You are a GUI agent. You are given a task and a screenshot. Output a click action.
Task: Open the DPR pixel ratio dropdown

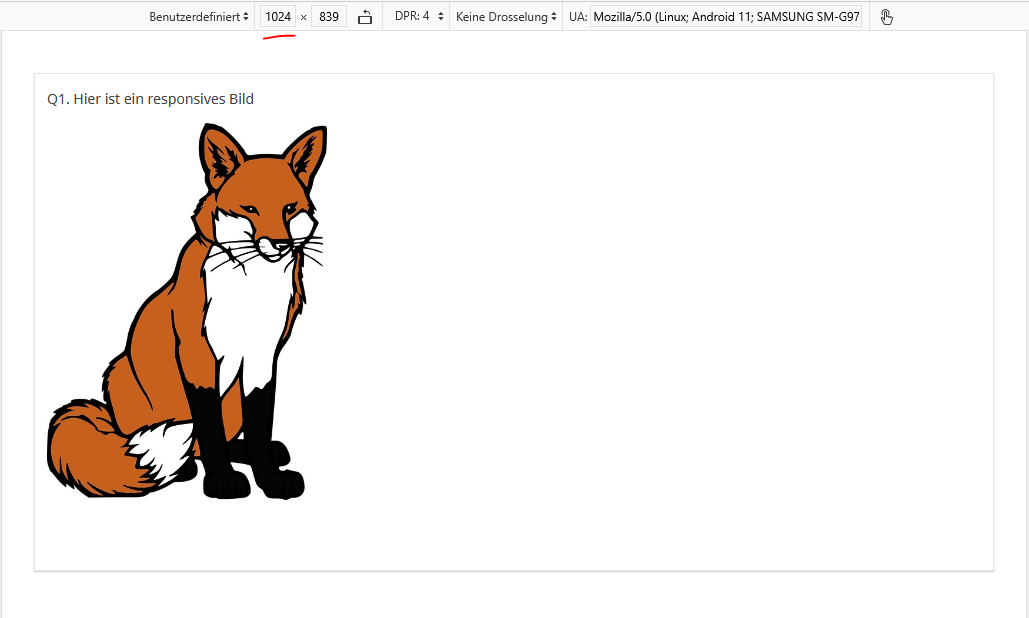click(x=419, y=17)
